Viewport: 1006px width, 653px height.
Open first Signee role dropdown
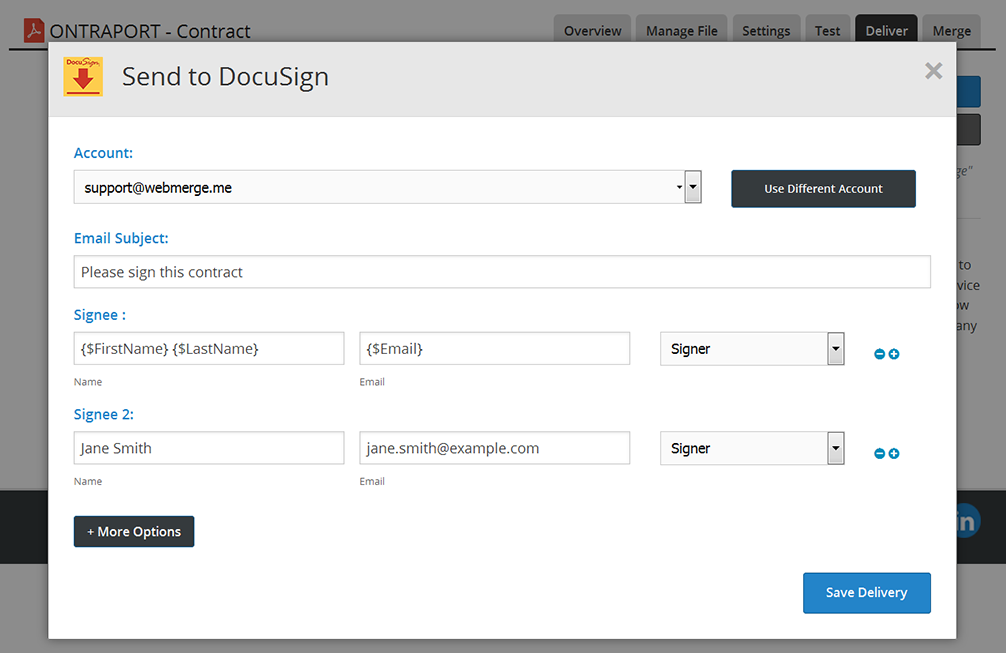(751, 349)
